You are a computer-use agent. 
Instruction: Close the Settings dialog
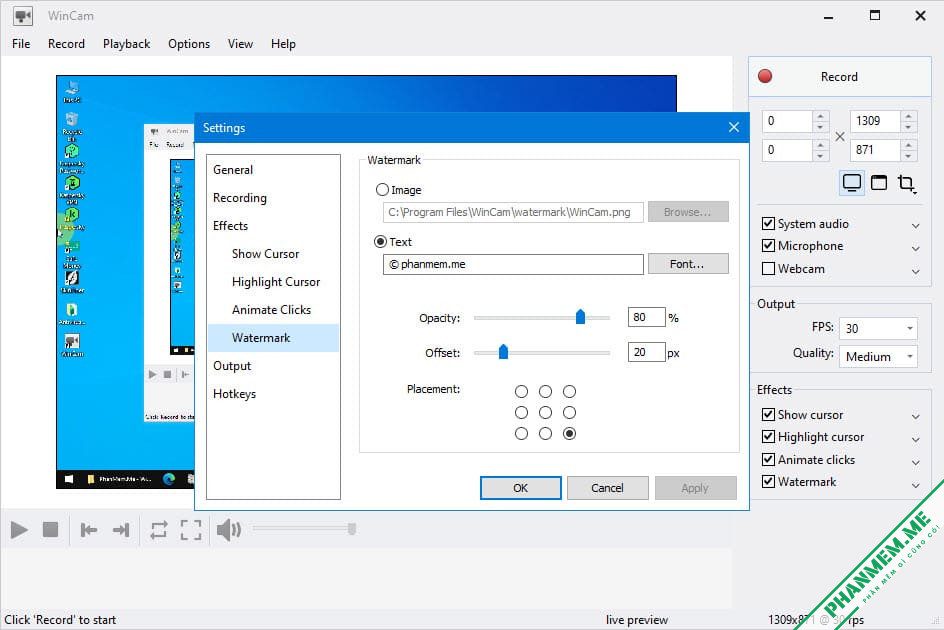point(734,127)
